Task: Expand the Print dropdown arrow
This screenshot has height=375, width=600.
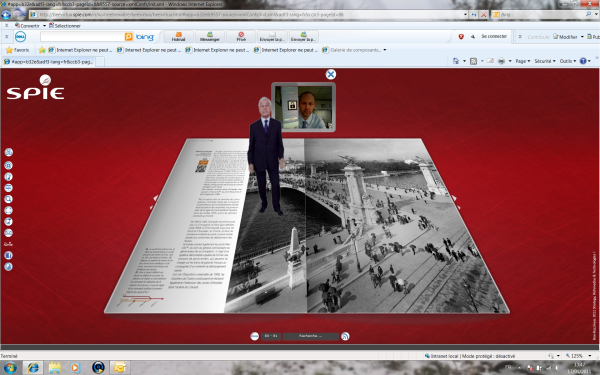Action: coord(510,61)
